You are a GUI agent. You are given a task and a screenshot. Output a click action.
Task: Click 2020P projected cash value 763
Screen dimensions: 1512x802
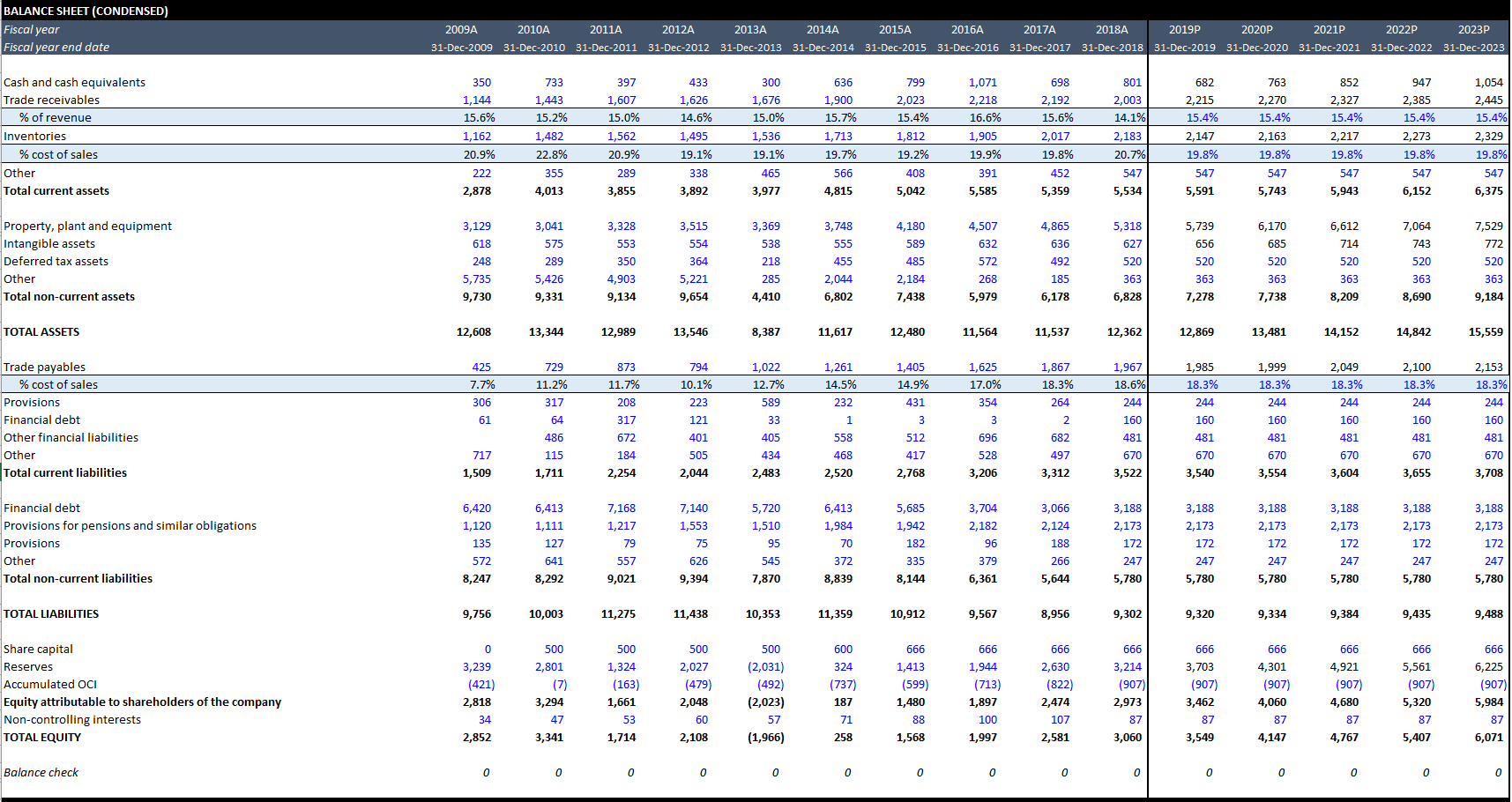1277,83
